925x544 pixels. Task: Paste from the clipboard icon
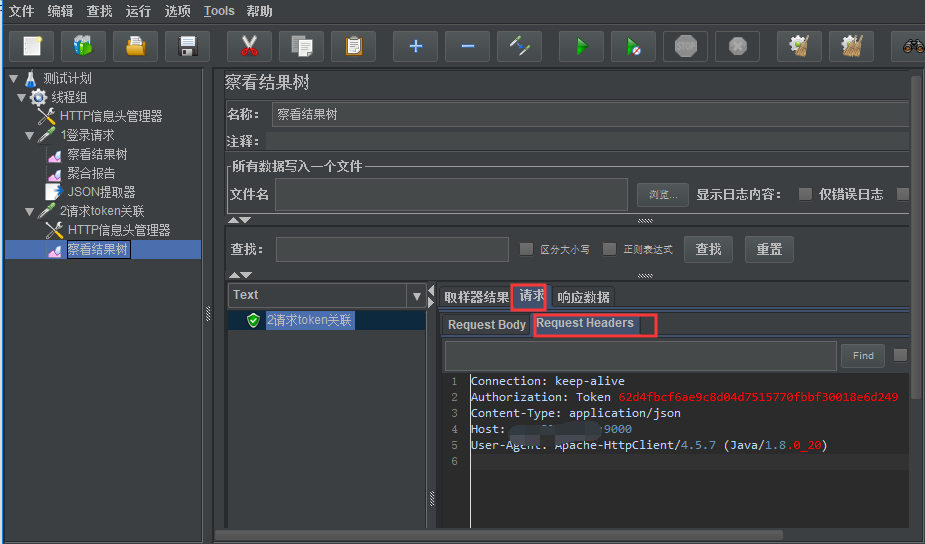click(353, 46)
